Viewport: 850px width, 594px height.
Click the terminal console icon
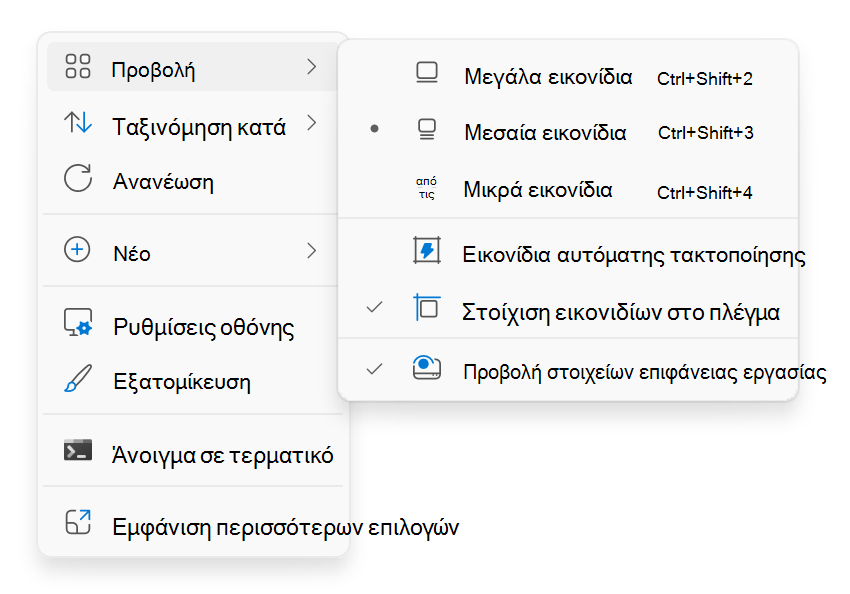pos(78,450)
